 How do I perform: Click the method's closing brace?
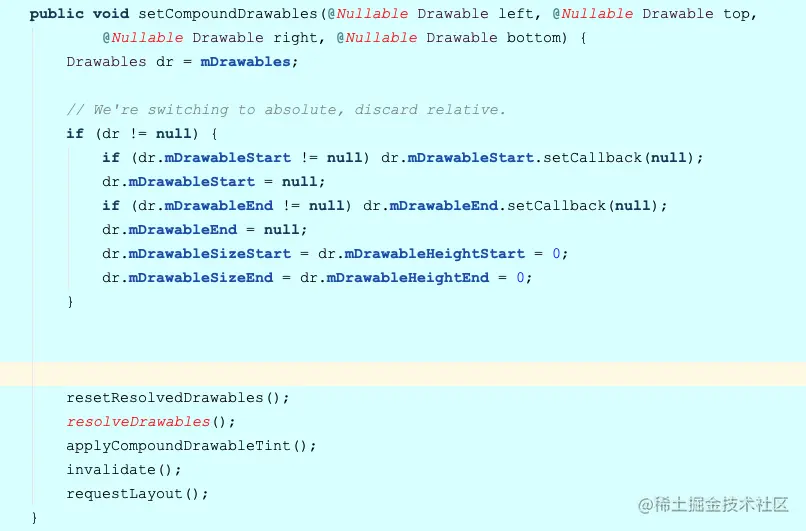tap(34, 517)
